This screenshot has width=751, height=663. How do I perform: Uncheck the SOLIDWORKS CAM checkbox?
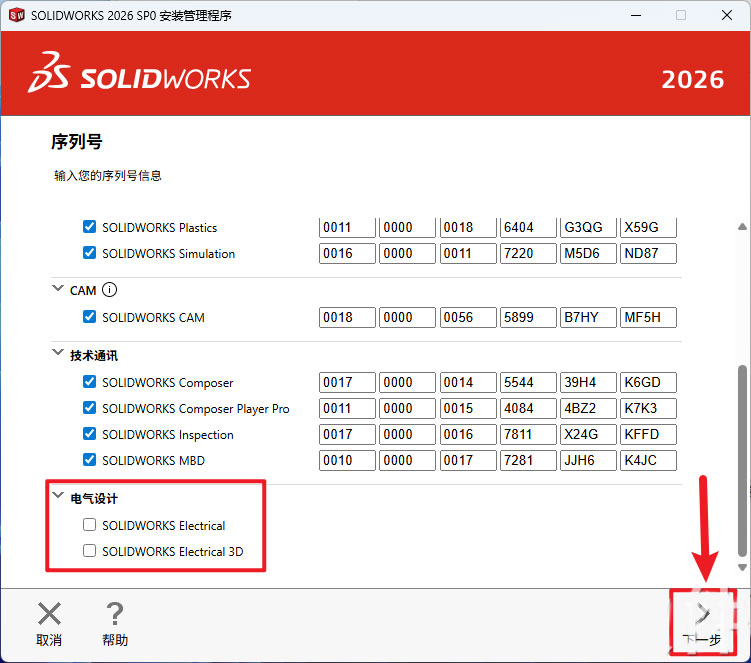click(x=90, y=317)
